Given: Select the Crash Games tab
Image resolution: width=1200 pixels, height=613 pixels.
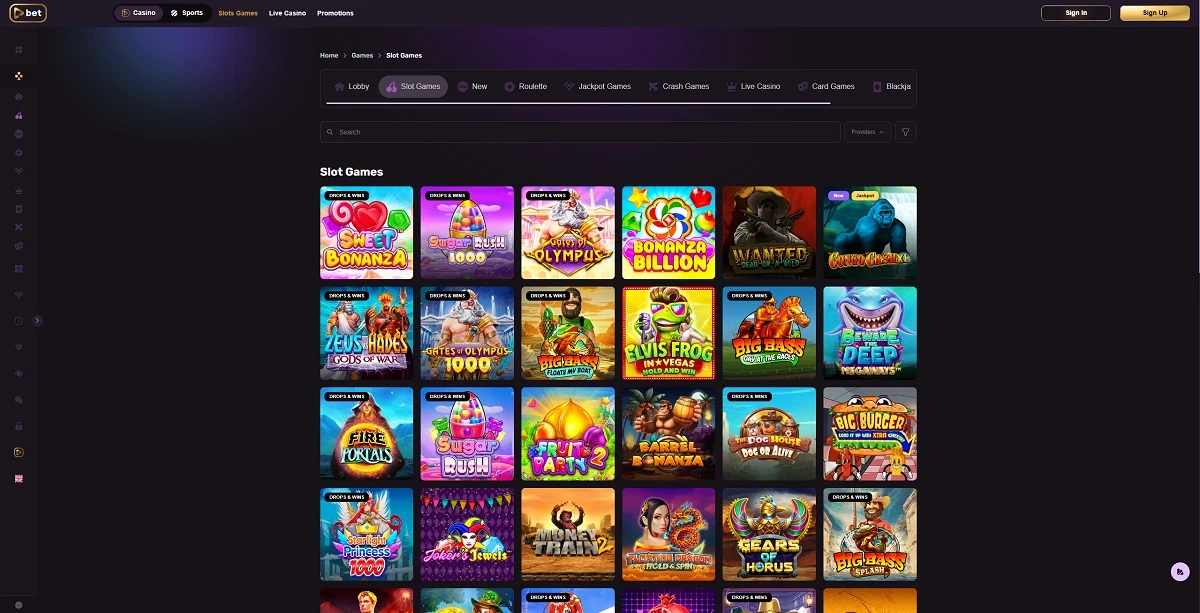Looking at the screenshot, I should pyautogui.click(x=679, y=87).
